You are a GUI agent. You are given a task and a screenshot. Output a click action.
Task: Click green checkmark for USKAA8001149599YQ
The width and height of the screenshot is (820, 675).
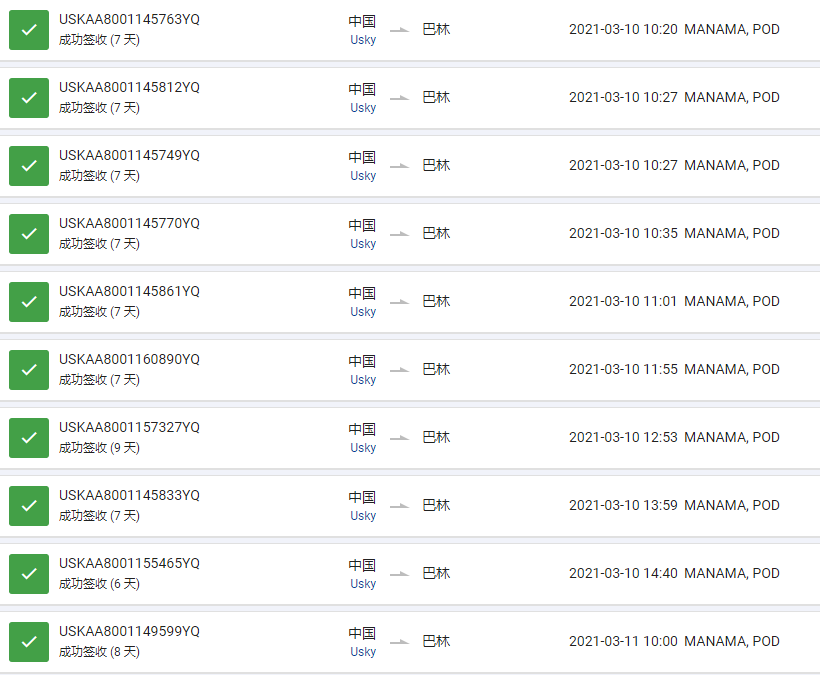pos(29,642)
